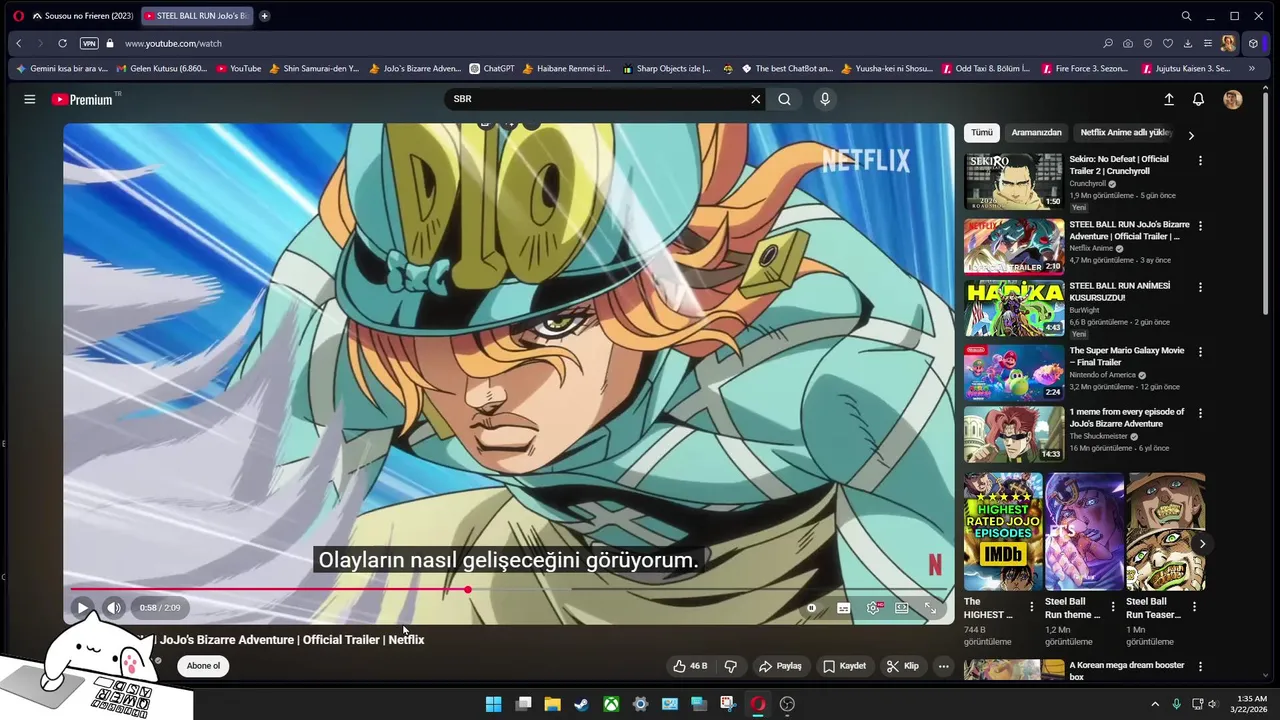This screenshot has height=720, width=1280.
Task: Show more bookmarks with the double chevron
Action: click(1251, 69)
